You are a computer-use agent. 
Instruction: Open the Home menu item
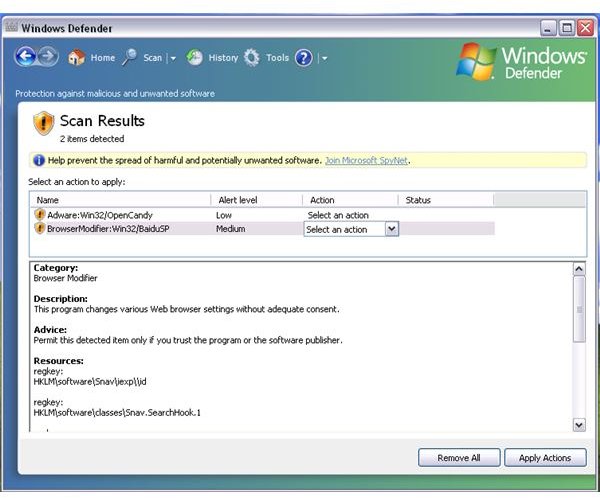tap(103, 58)
